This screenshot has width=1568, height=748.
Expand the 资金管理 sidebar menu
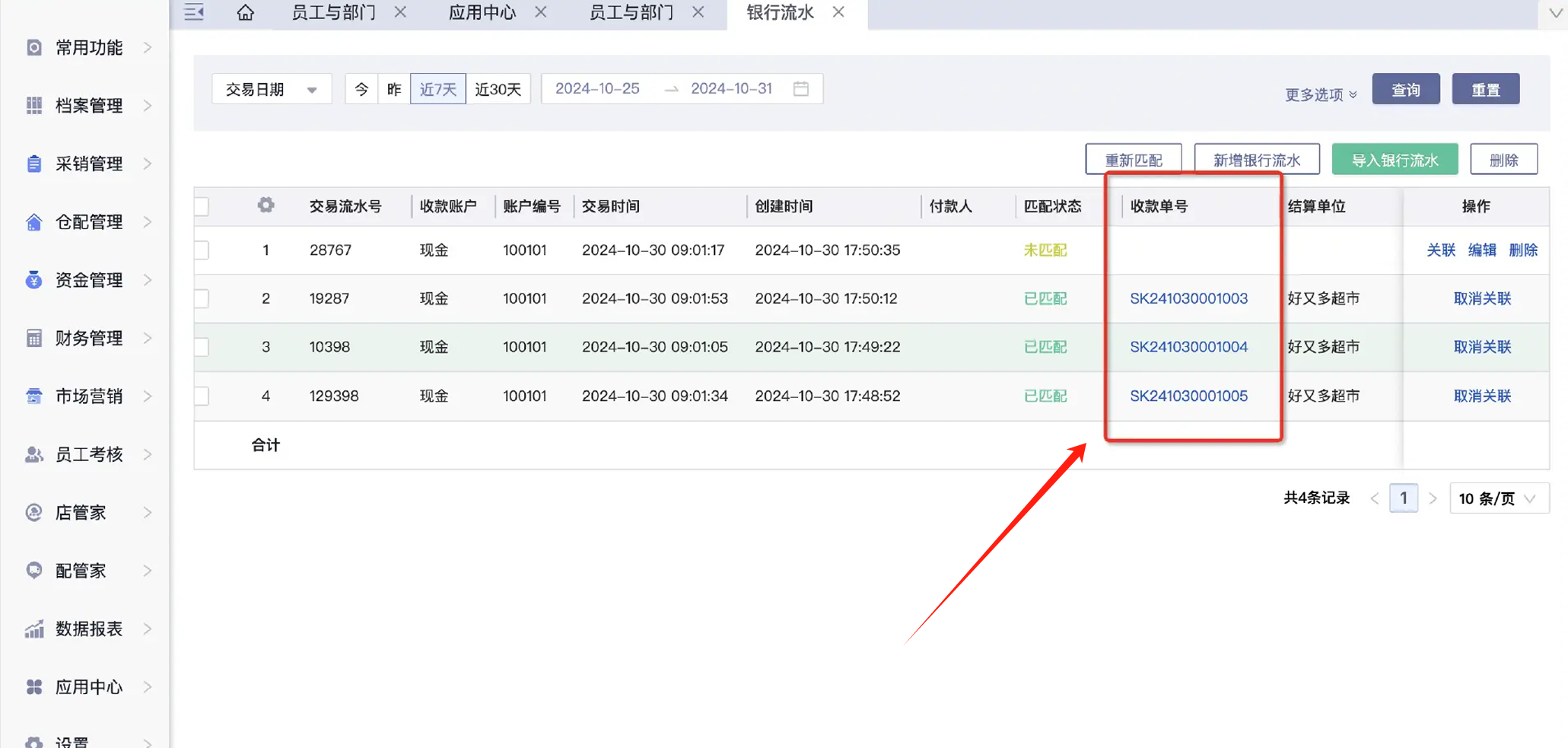pyautogui.click(x=148, y=280)
